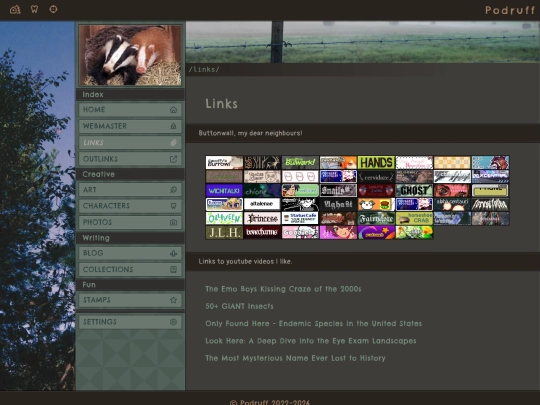Click the Fairnhore site button
540x405 pixels.
click(376, 218)
